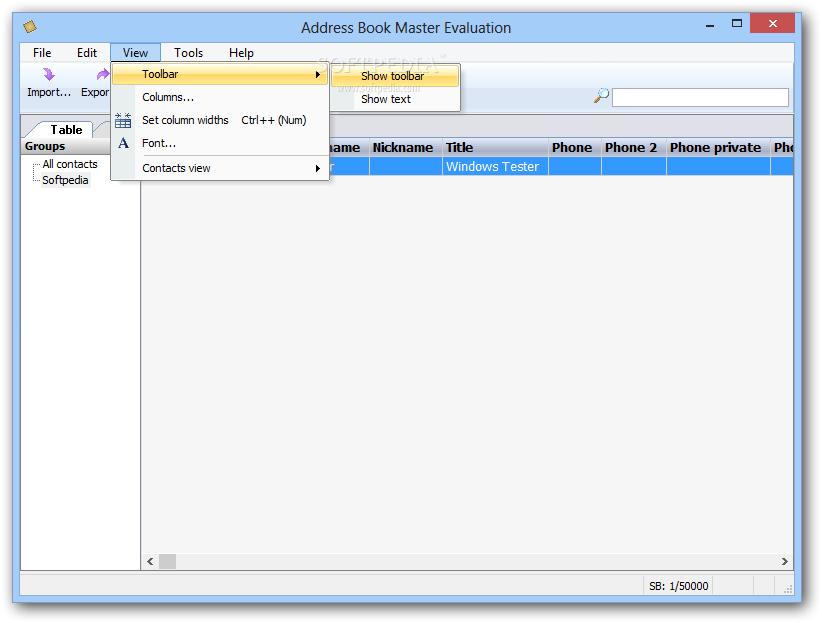Select All contacts group

tap(70, 164)
